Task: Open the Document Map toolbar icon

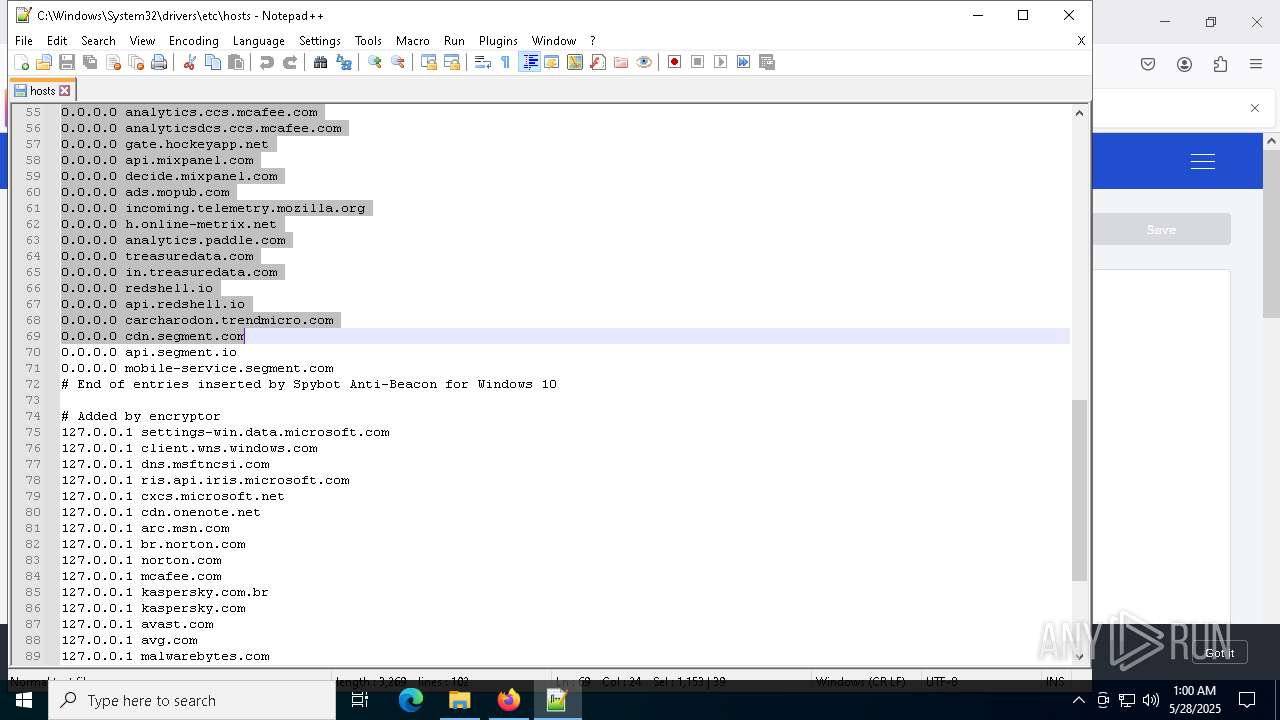Action: point(575,62)
